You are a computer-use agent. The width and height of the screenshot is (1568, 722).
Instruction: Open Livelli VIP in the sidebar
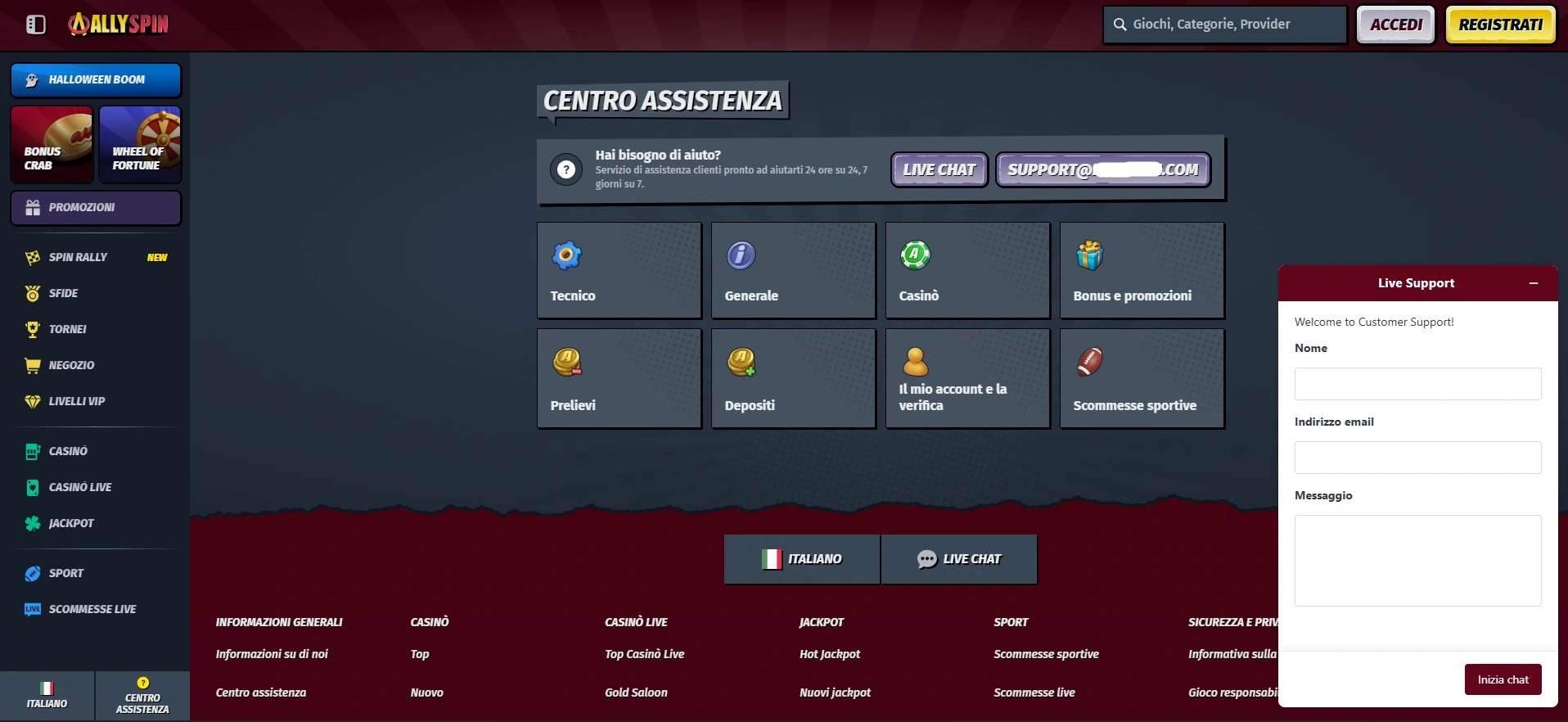point(96,401)
